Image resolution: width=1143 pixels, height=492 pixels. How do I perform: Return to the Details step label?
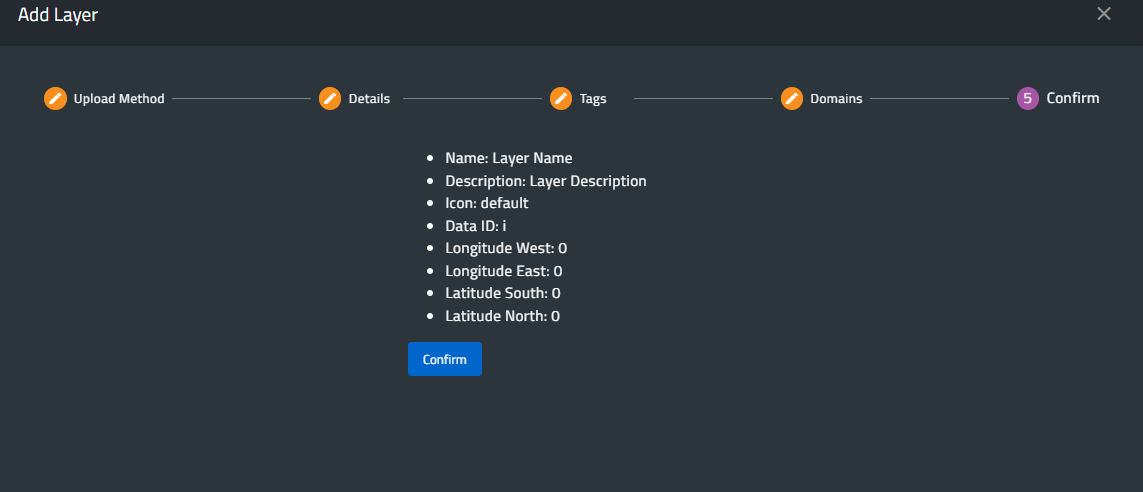click(369, 99)
